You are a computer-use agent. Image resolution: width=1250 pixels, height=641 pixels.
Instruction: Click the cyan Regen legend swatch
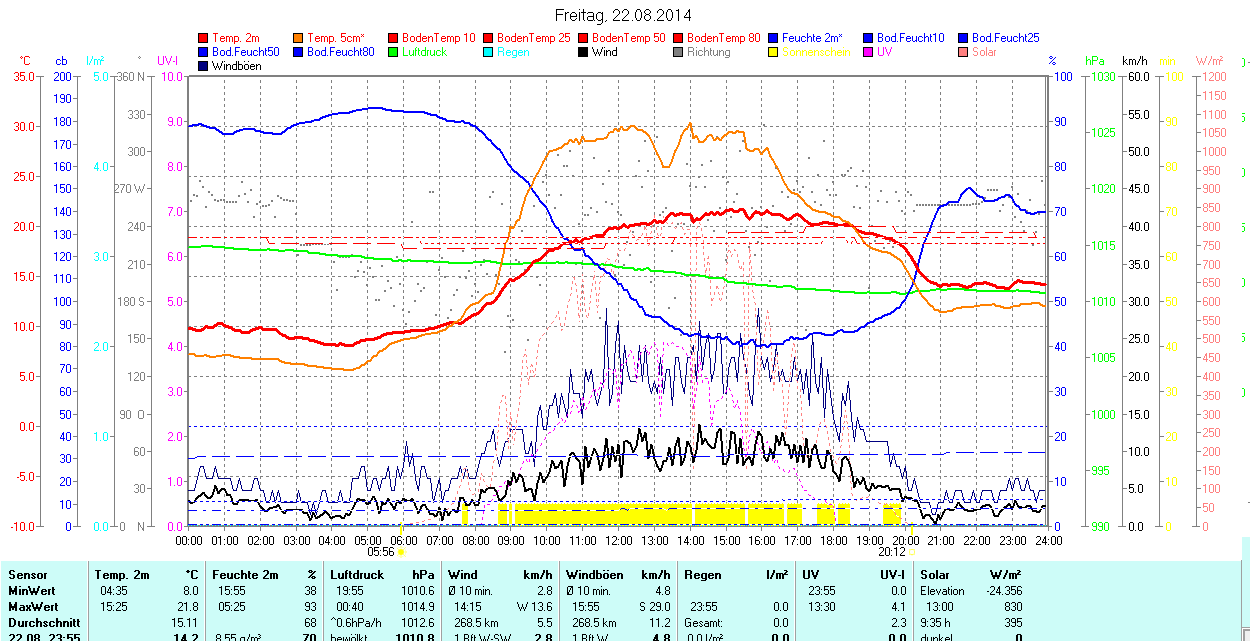pyautogui.click(x=488, y=52)
